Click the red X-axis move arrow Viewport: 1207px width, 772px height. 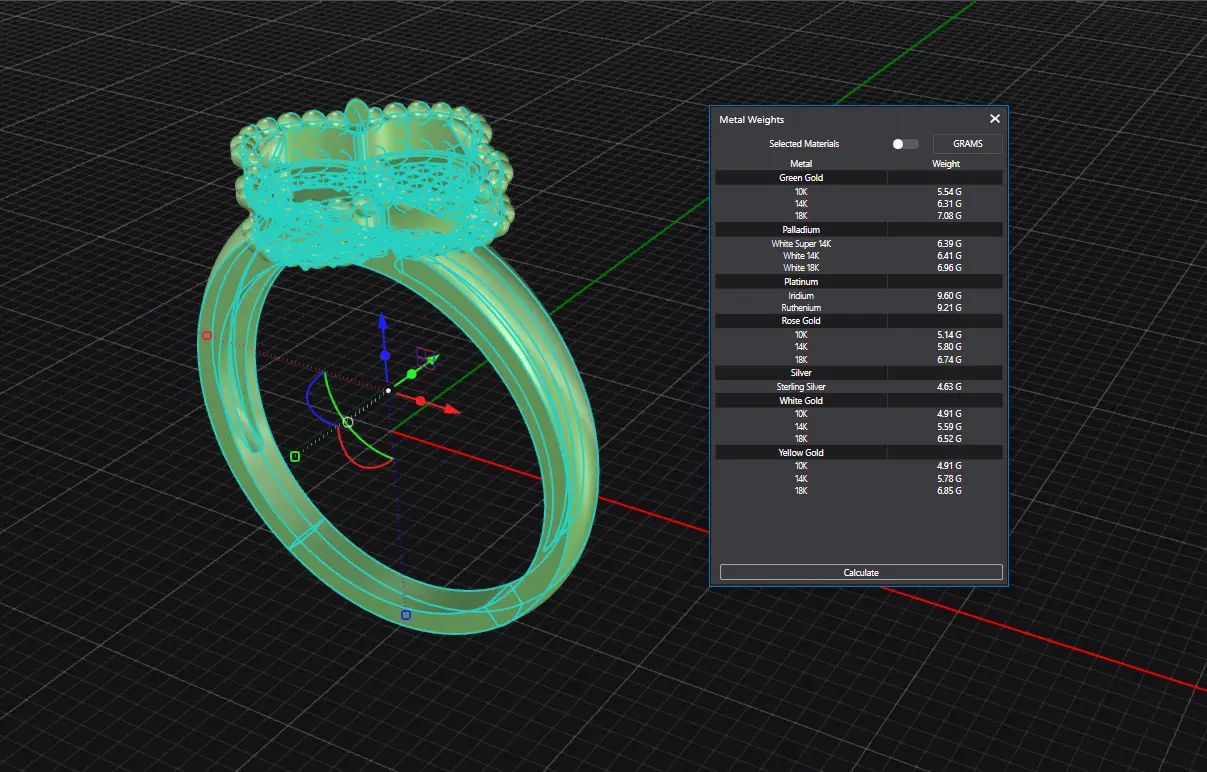(451, 409)
